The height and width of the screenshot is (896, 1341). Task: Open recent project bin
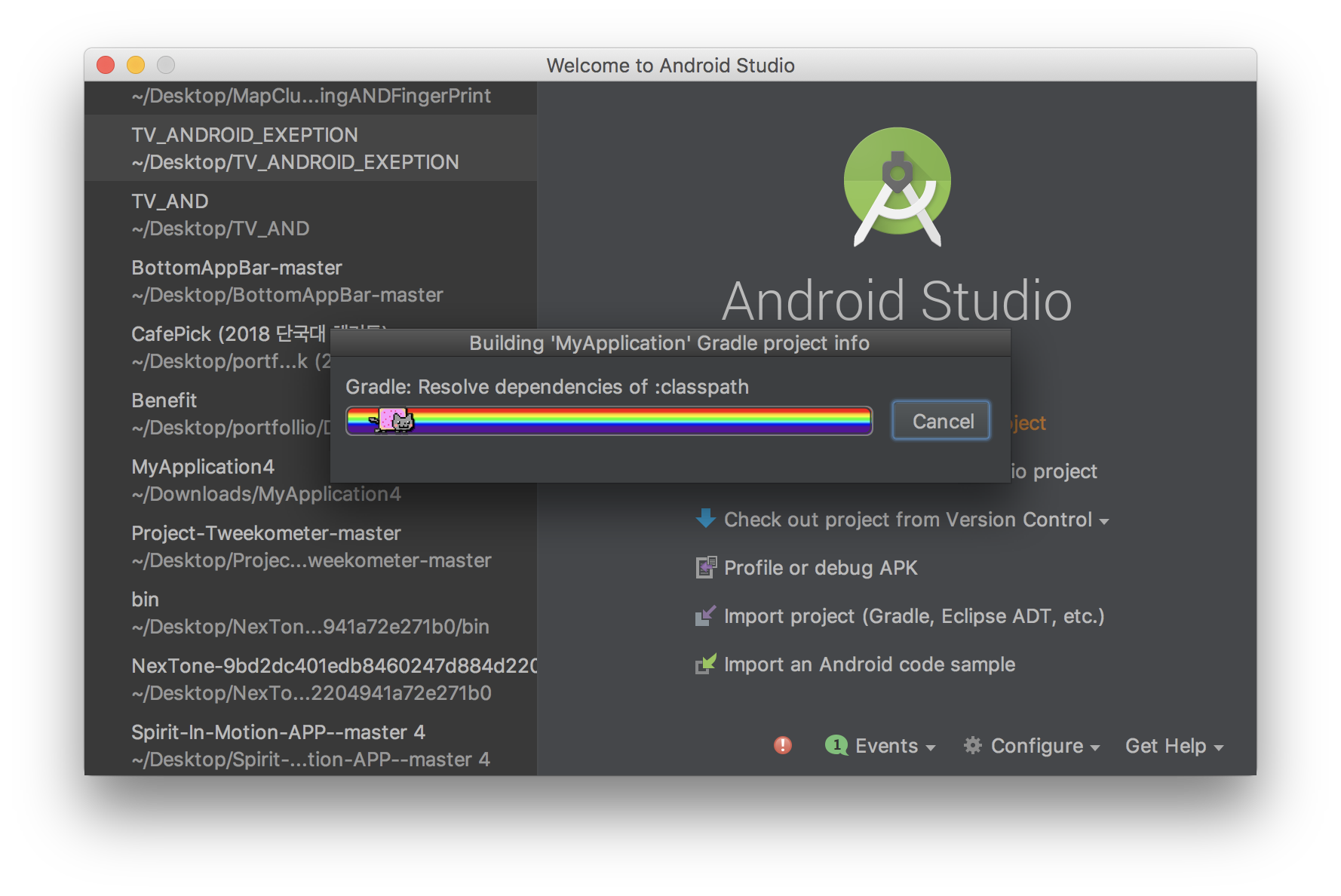point(311,612)
